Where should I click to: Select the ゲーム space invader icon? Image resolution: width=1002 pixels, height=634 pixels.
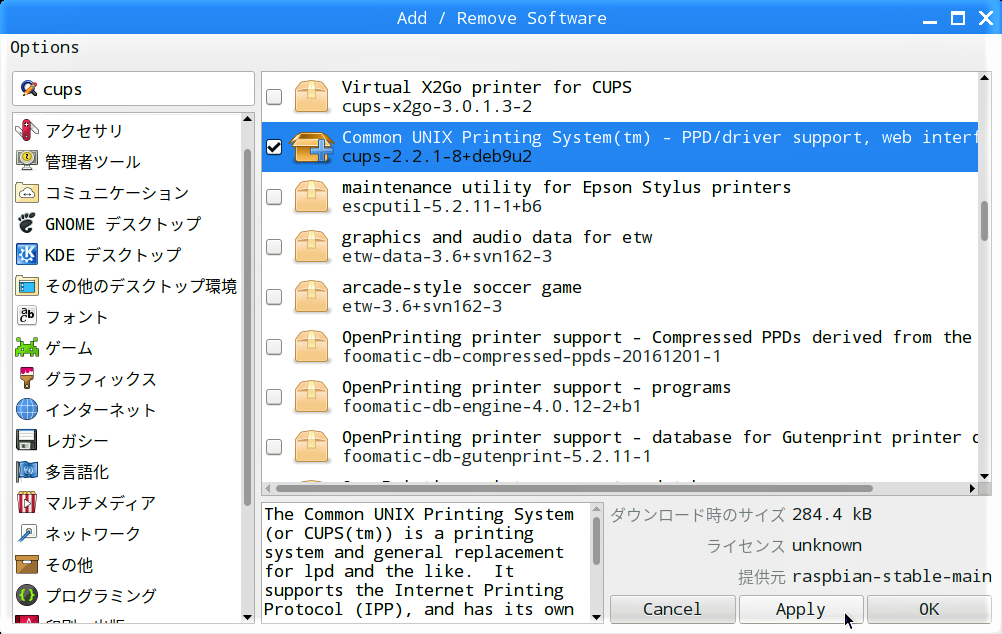27,347
